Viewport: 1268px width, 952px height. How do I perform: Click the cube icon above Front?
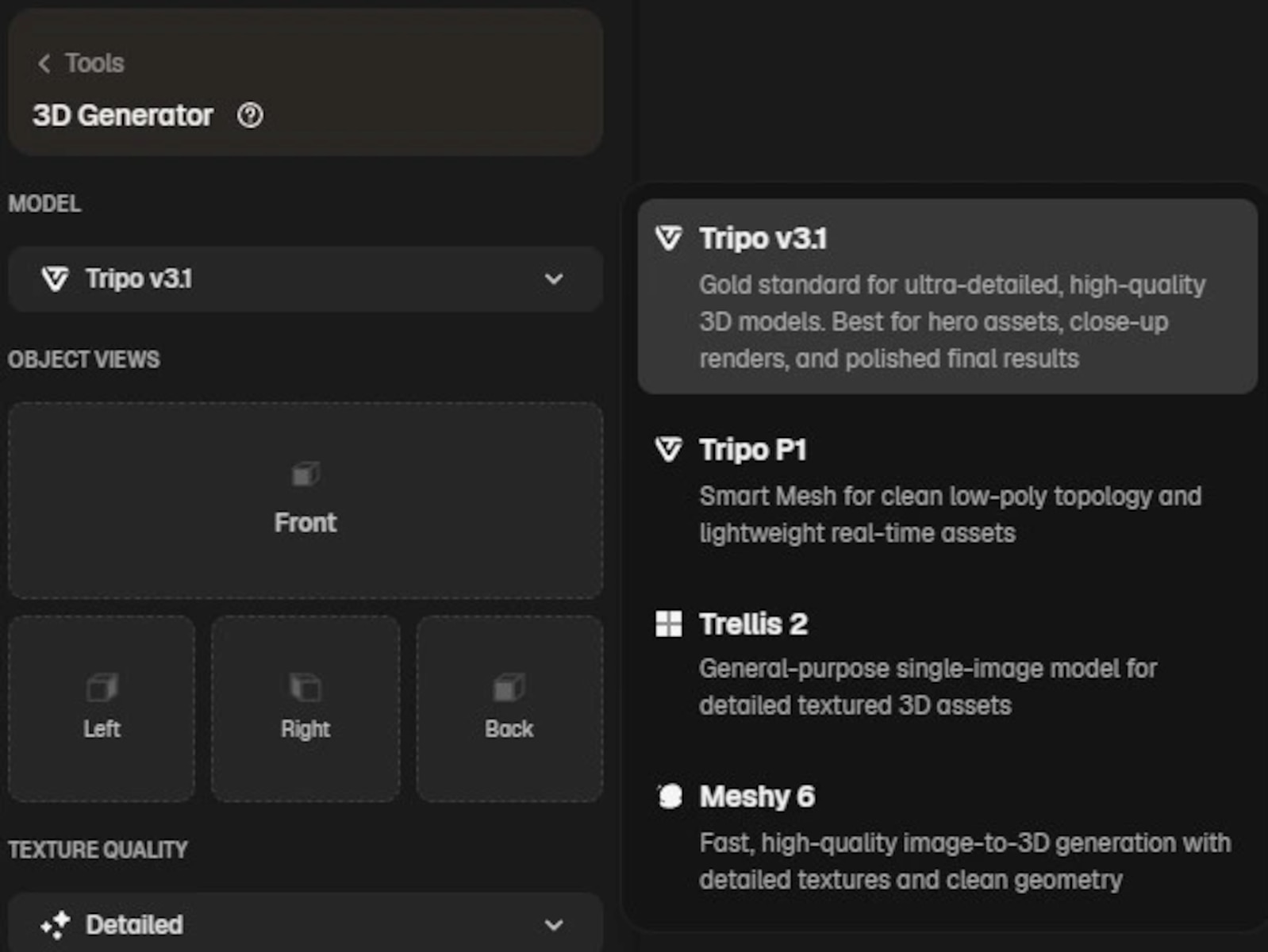(305, 474)
